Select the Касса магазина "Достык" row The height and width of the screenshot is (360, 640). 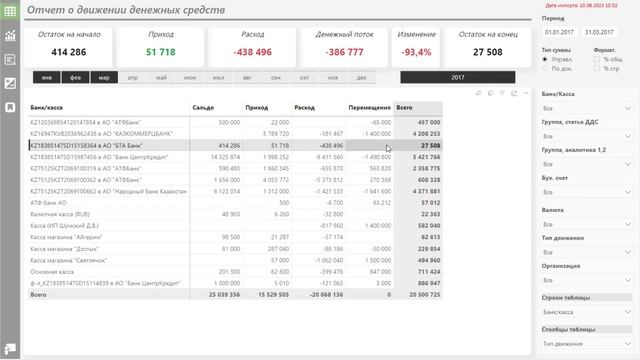(x=235, y=249)
